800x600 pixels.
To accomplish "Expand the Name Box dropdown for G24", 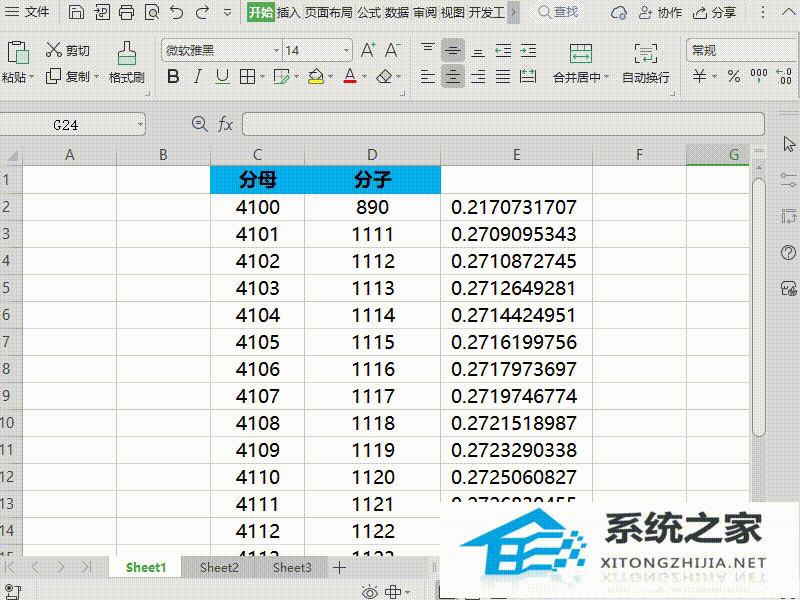I will [x=140, y=124].
